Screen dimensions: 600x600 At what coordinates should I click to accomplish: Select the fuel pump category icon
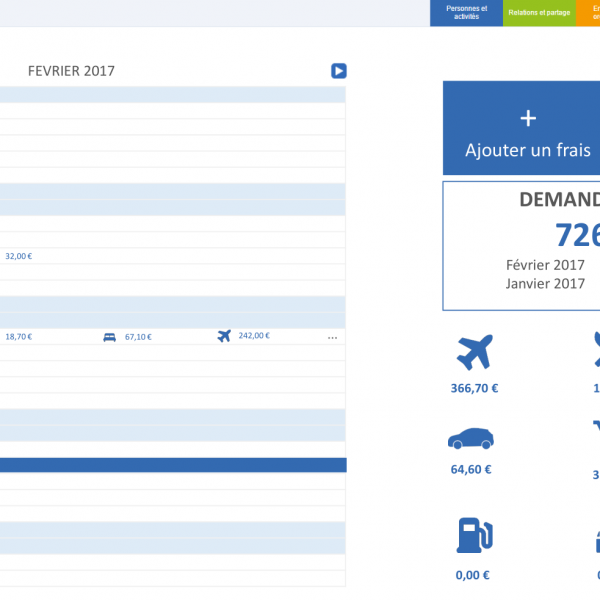coord(472,535)
